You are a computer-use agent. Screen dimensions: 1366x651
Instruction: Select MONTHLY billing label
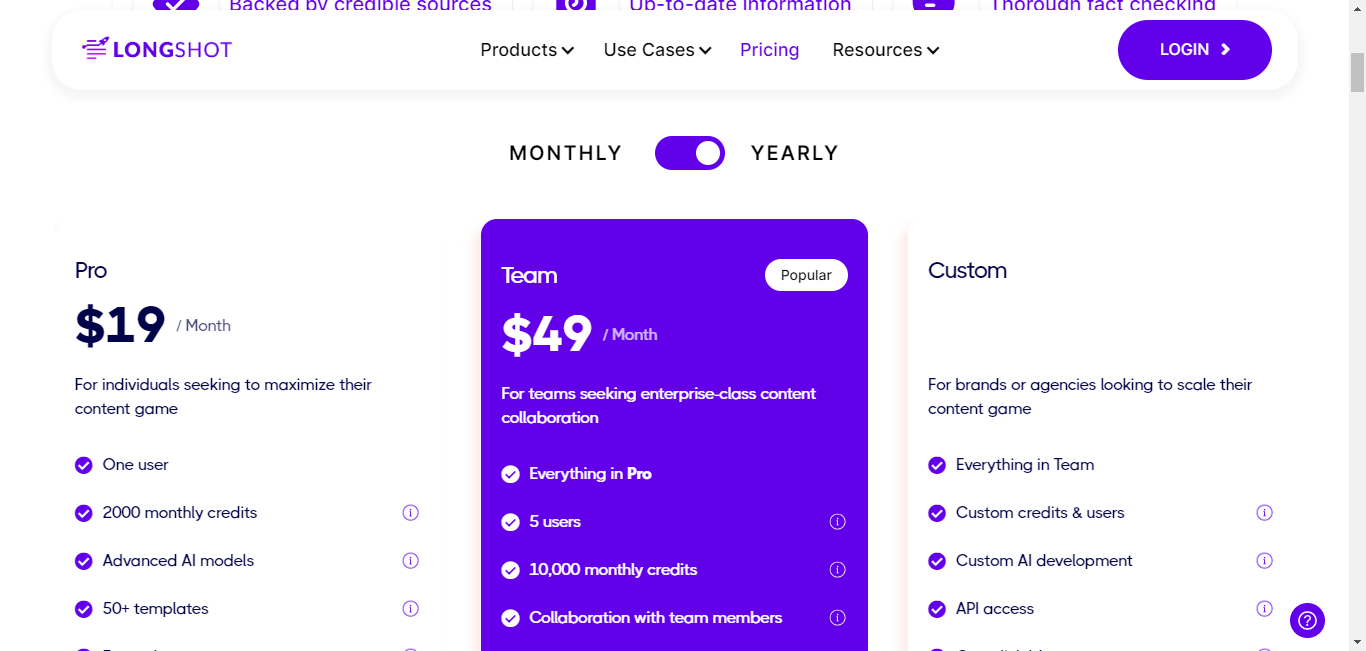tap(566, 153)
